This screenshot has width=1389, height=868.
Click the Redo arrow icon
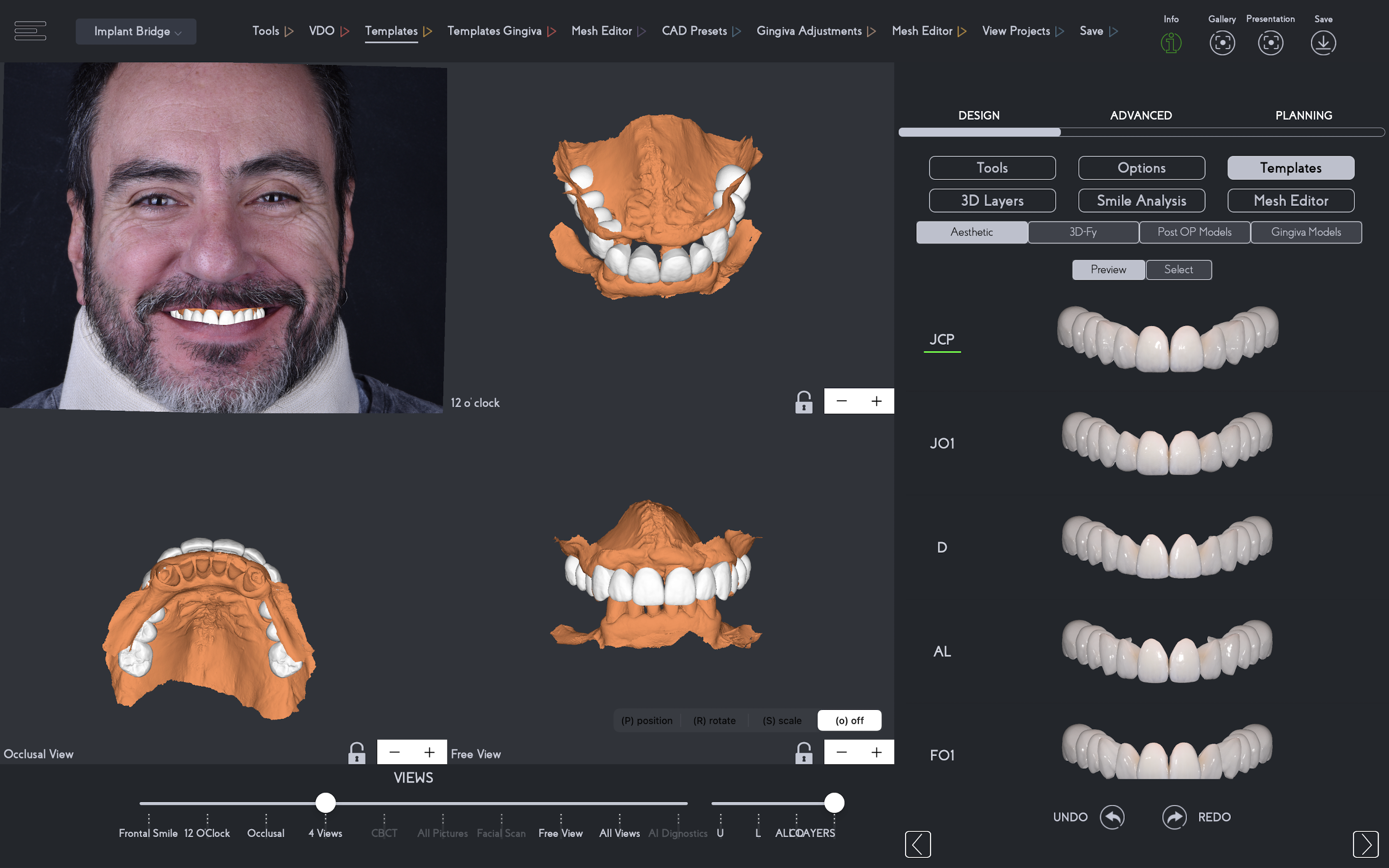click(x=1174, y=817)
